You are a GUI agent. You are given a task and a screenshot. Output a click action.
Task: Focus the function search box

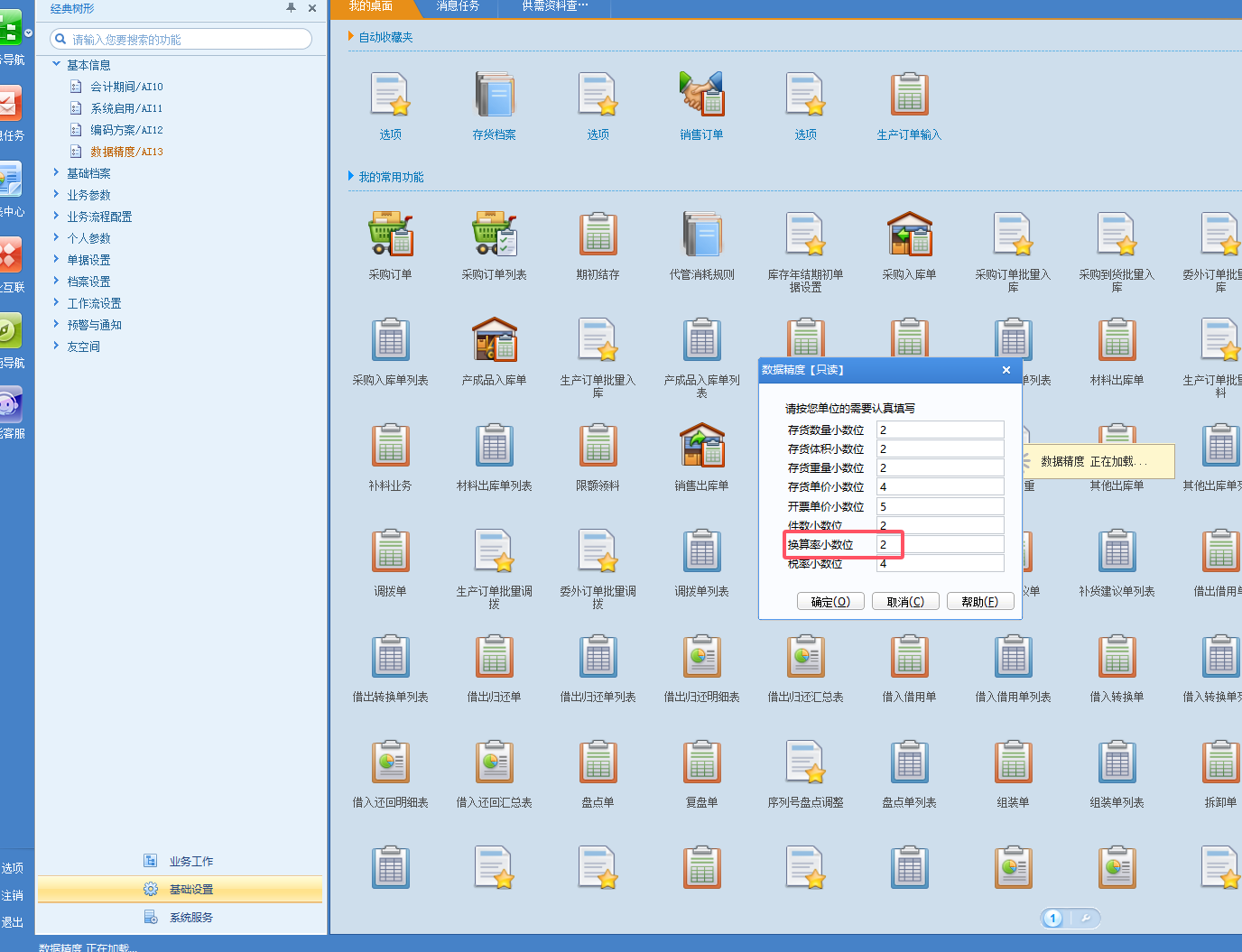pos(181,39)
